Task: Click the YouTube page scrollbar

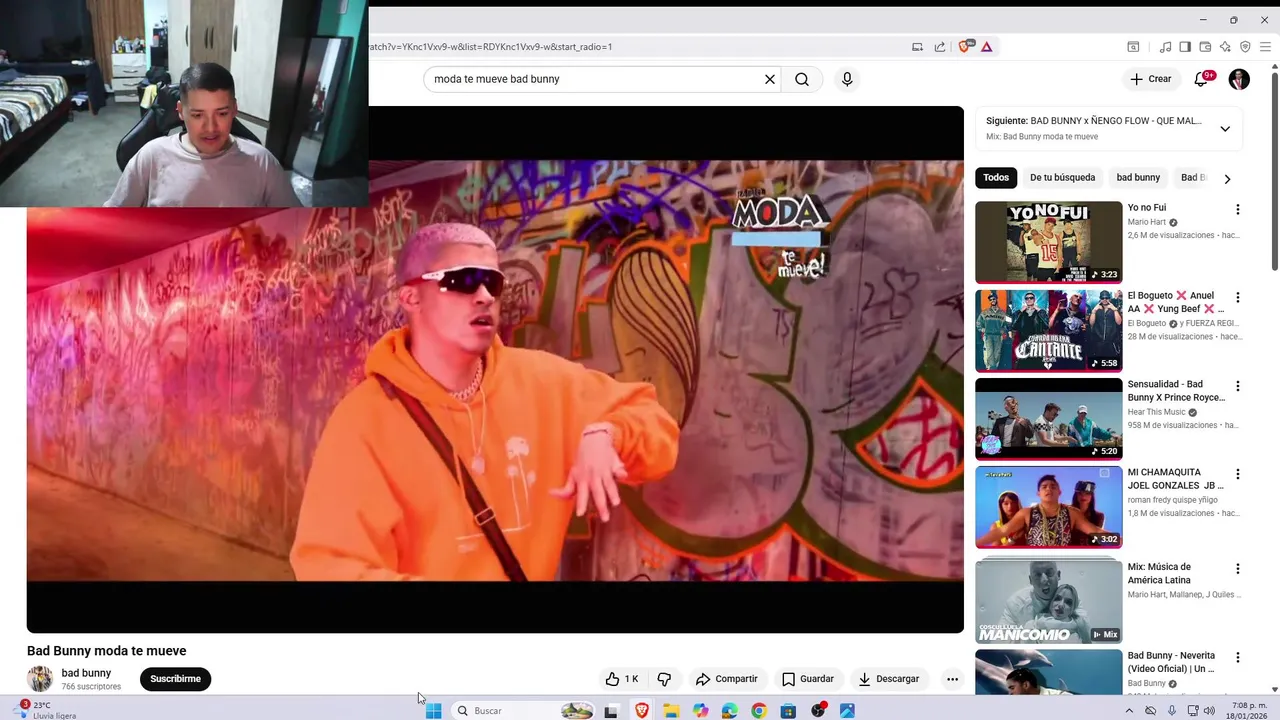Action: tap(1274, 170)
